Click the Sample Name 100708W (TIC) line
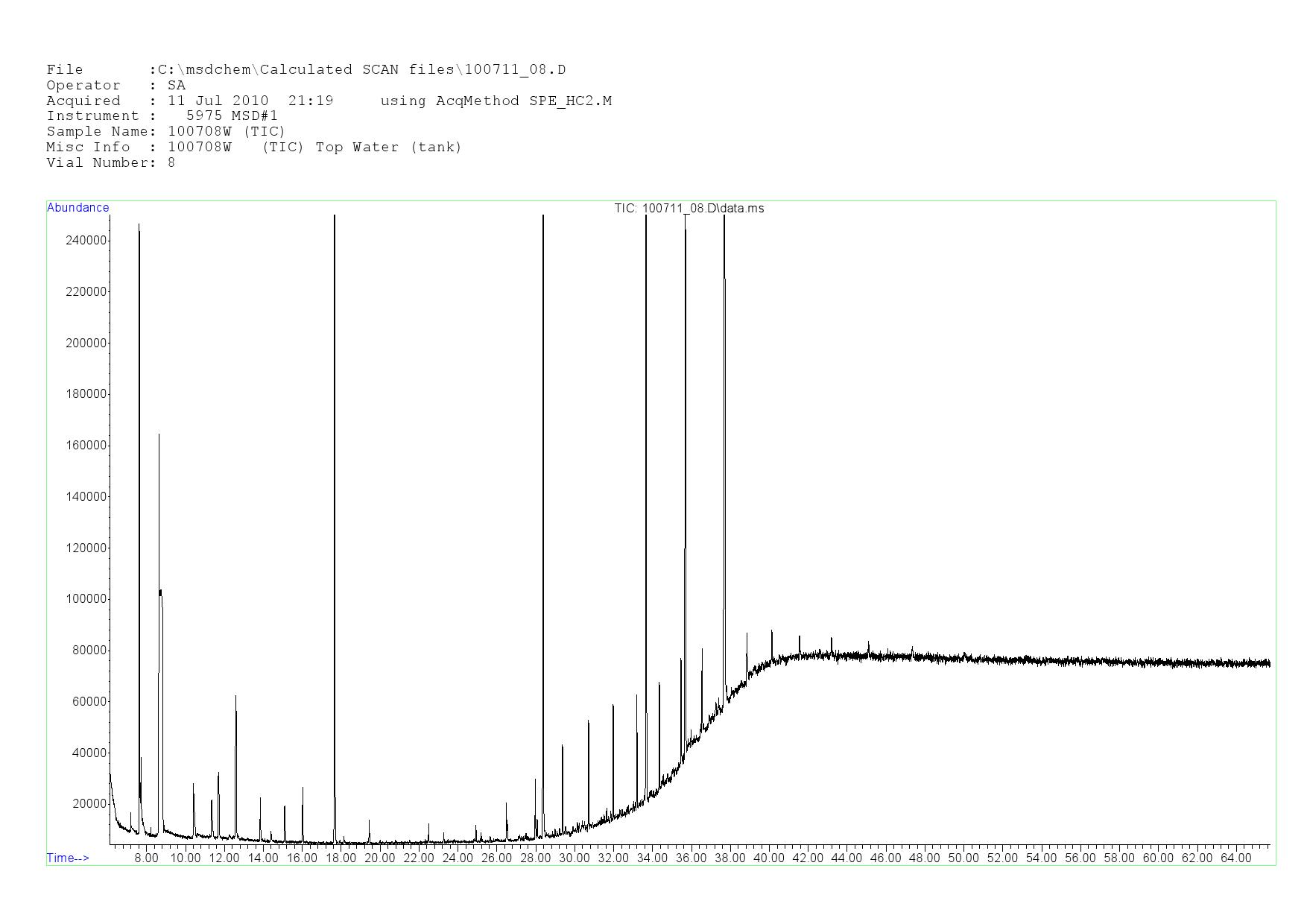This screenshot has height=924, width=1307. (165, 132)
